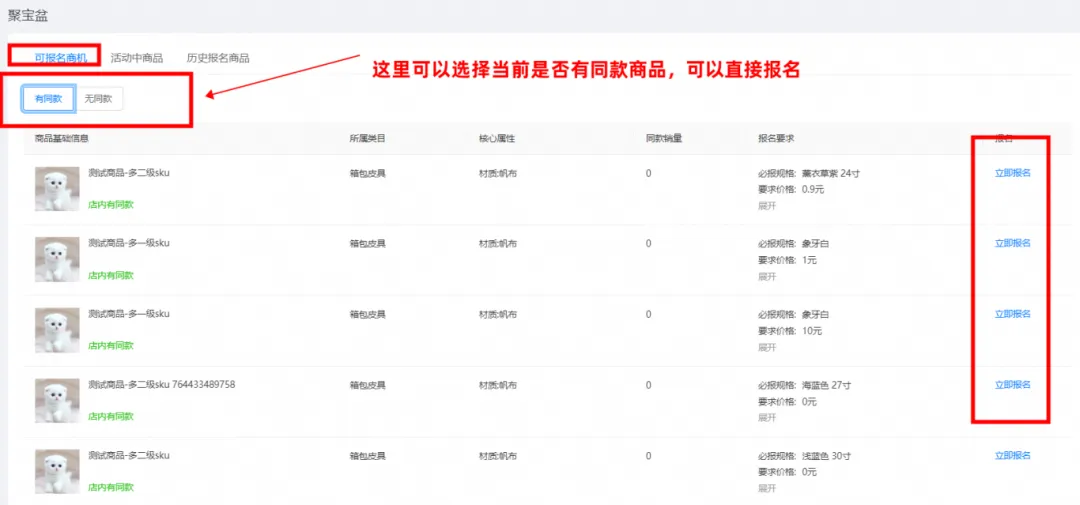Click 立即报名 for the 象牙白 10元 product

point(1012,314)
